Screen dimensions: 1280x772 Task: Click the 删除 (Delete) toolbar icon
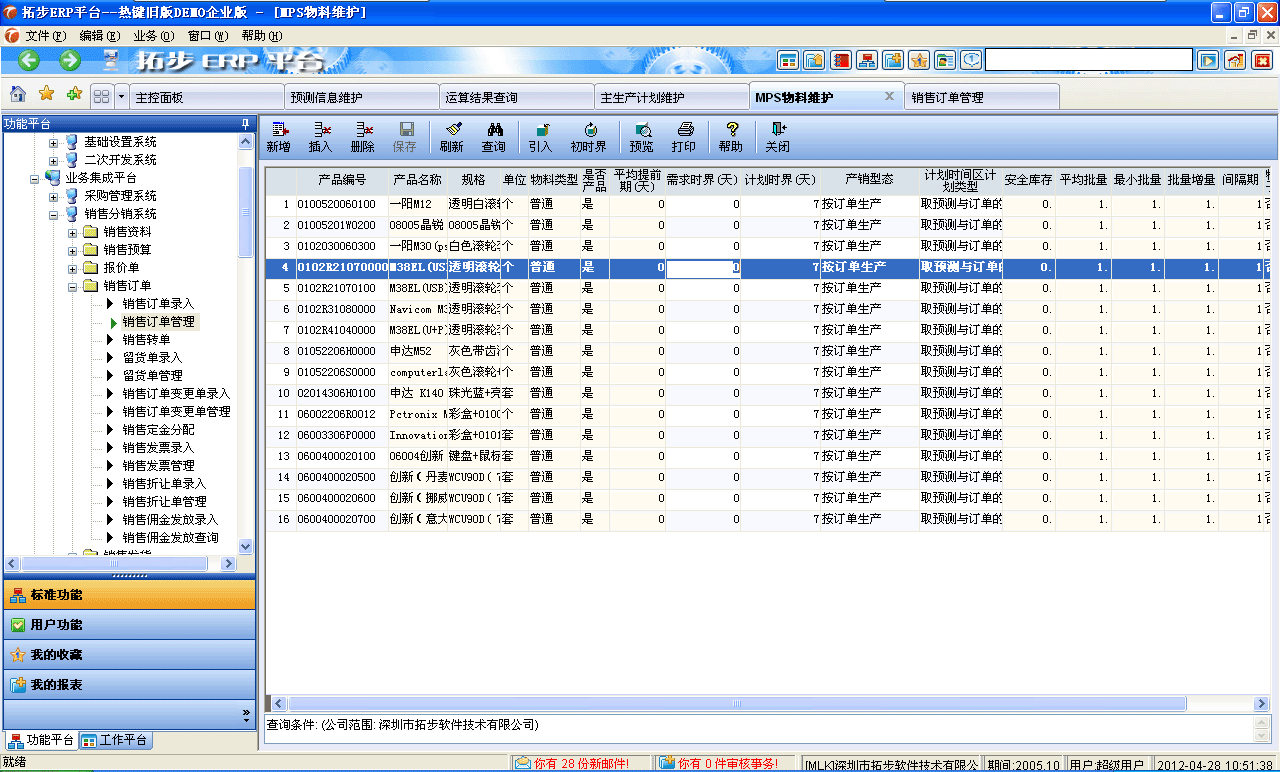point(362,136)
